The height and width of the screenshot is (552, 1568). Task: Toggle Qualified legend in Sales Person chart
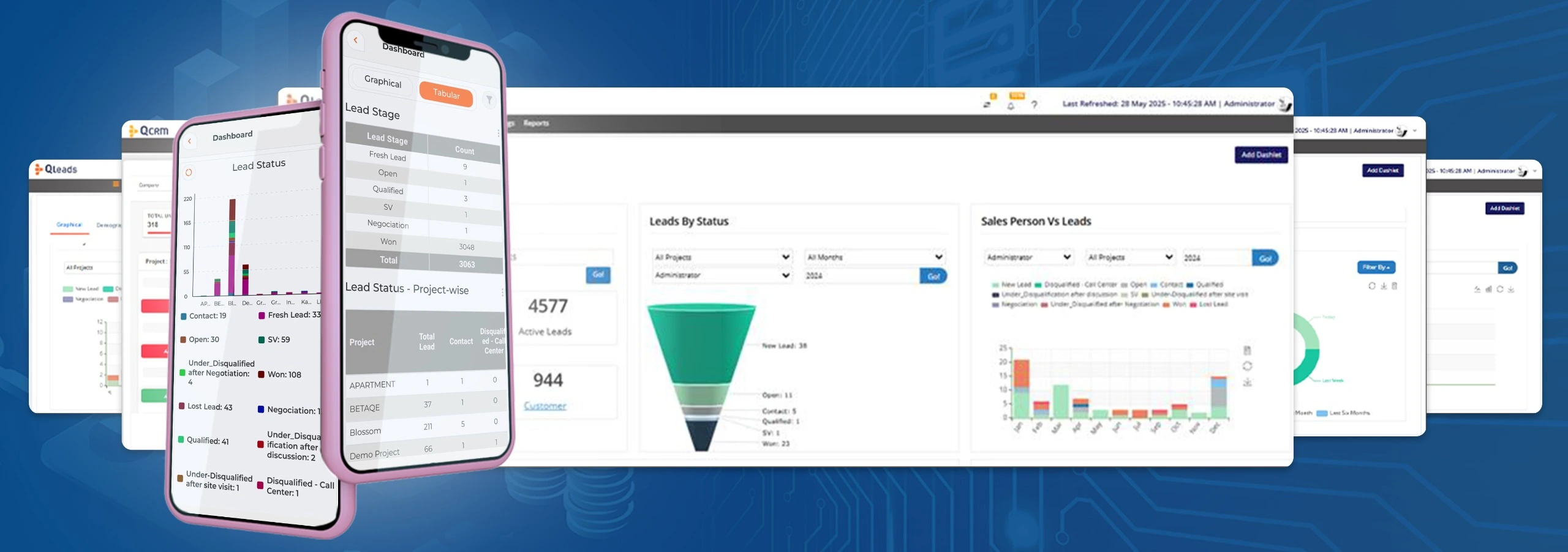[x=1205, y=285]
